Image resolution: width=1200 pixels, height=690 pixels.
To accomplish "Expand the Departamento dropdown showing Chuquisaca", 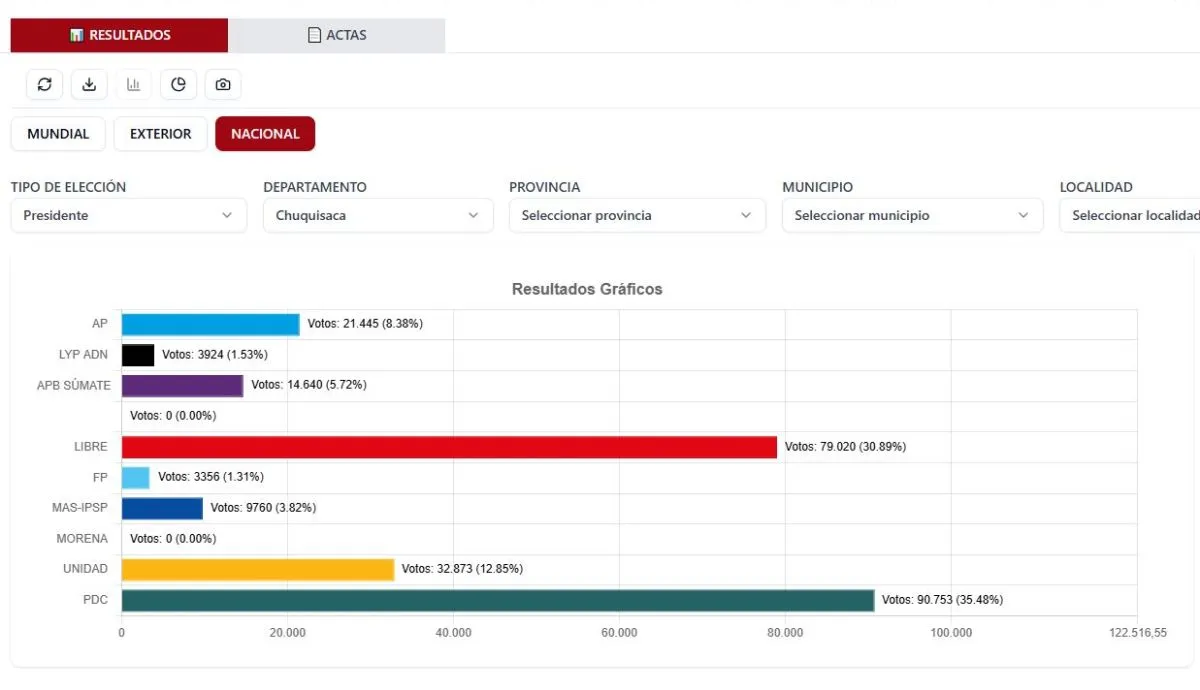I will (378, 215).
